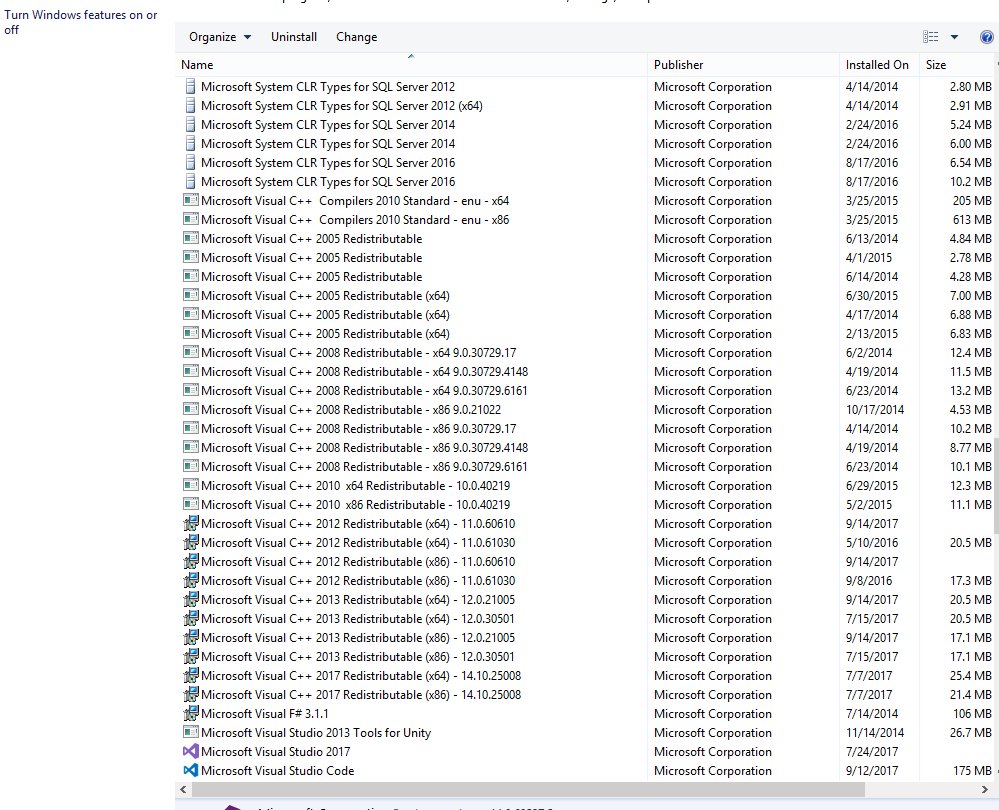999x810 pixels.
Task: Click icon of Visual C++ 2010 x64 Redistributable
Action: point(190,485)
